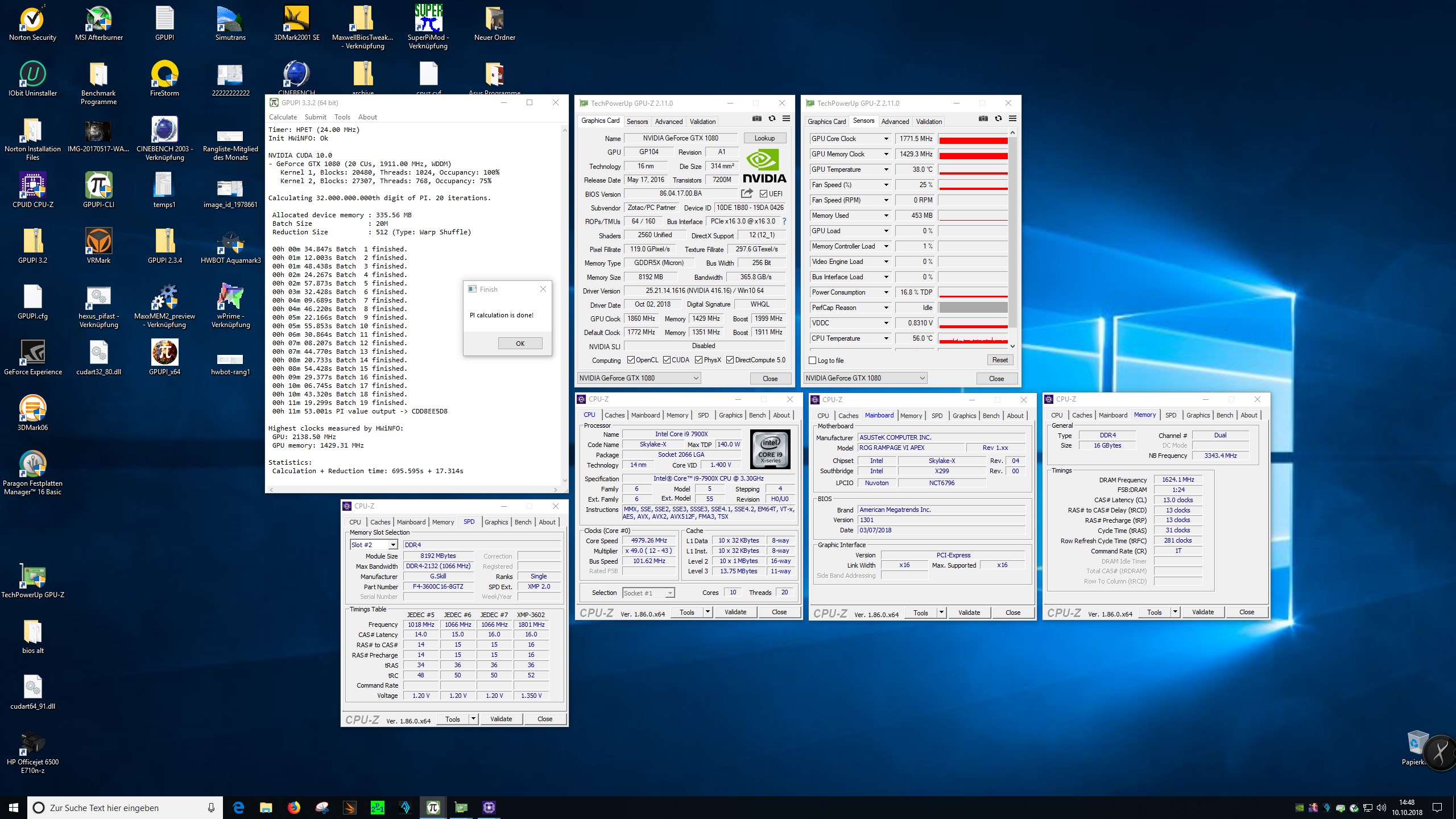Click Validate in CPU-Z Memory window
Viewport: 1456px width, 819px height.
point(1203,612)
